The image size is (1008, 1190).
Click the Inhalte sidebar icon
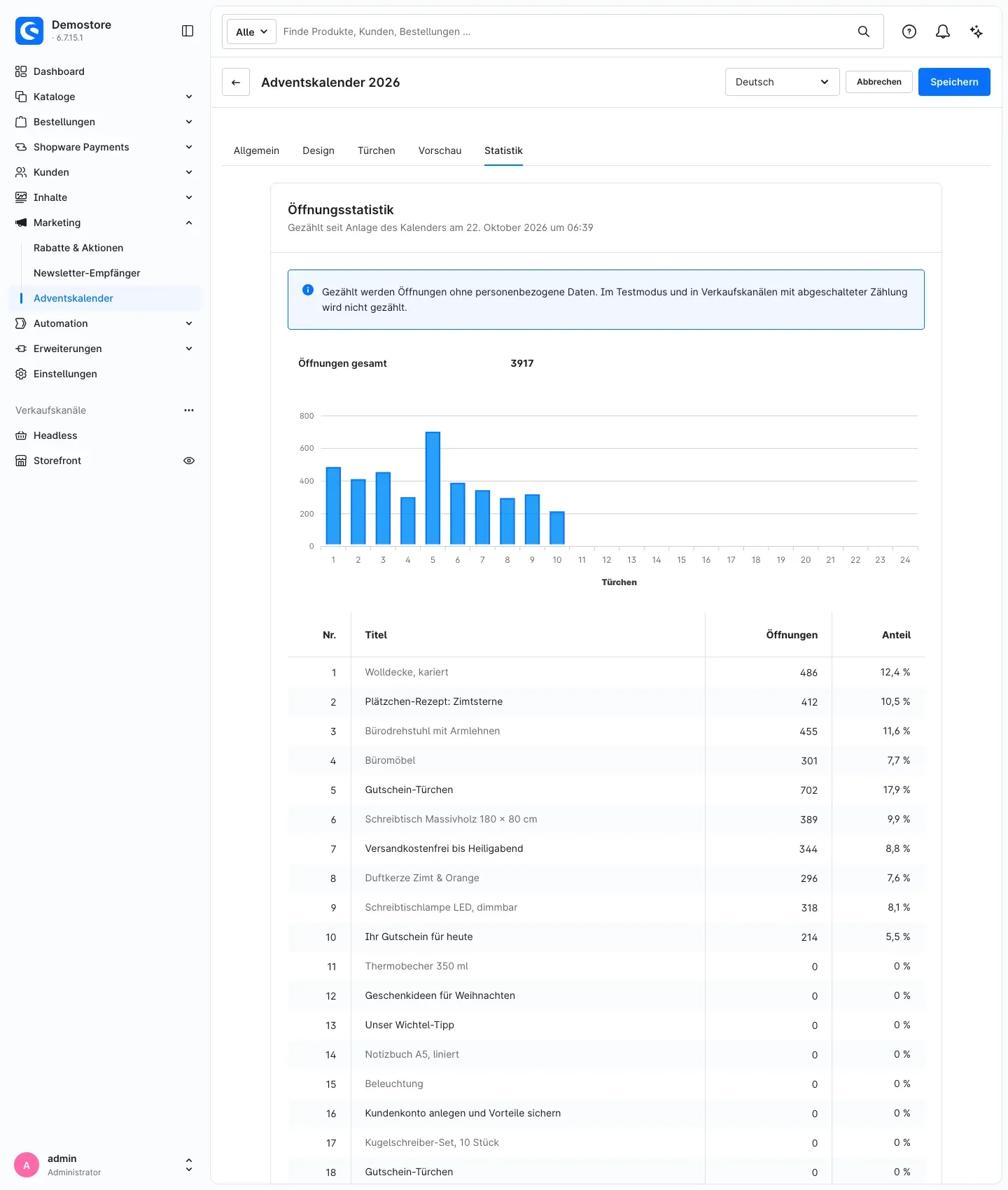tap(21, 197)
